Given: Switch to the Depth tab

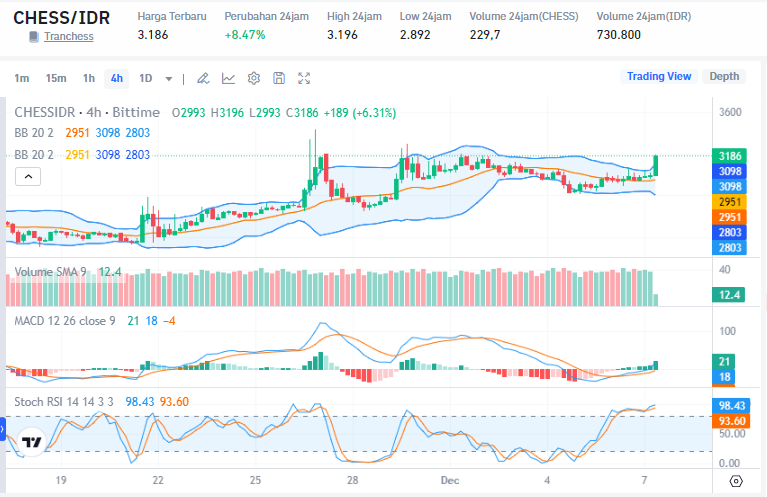Looking at the screenshot, I should tap(724, 76).
